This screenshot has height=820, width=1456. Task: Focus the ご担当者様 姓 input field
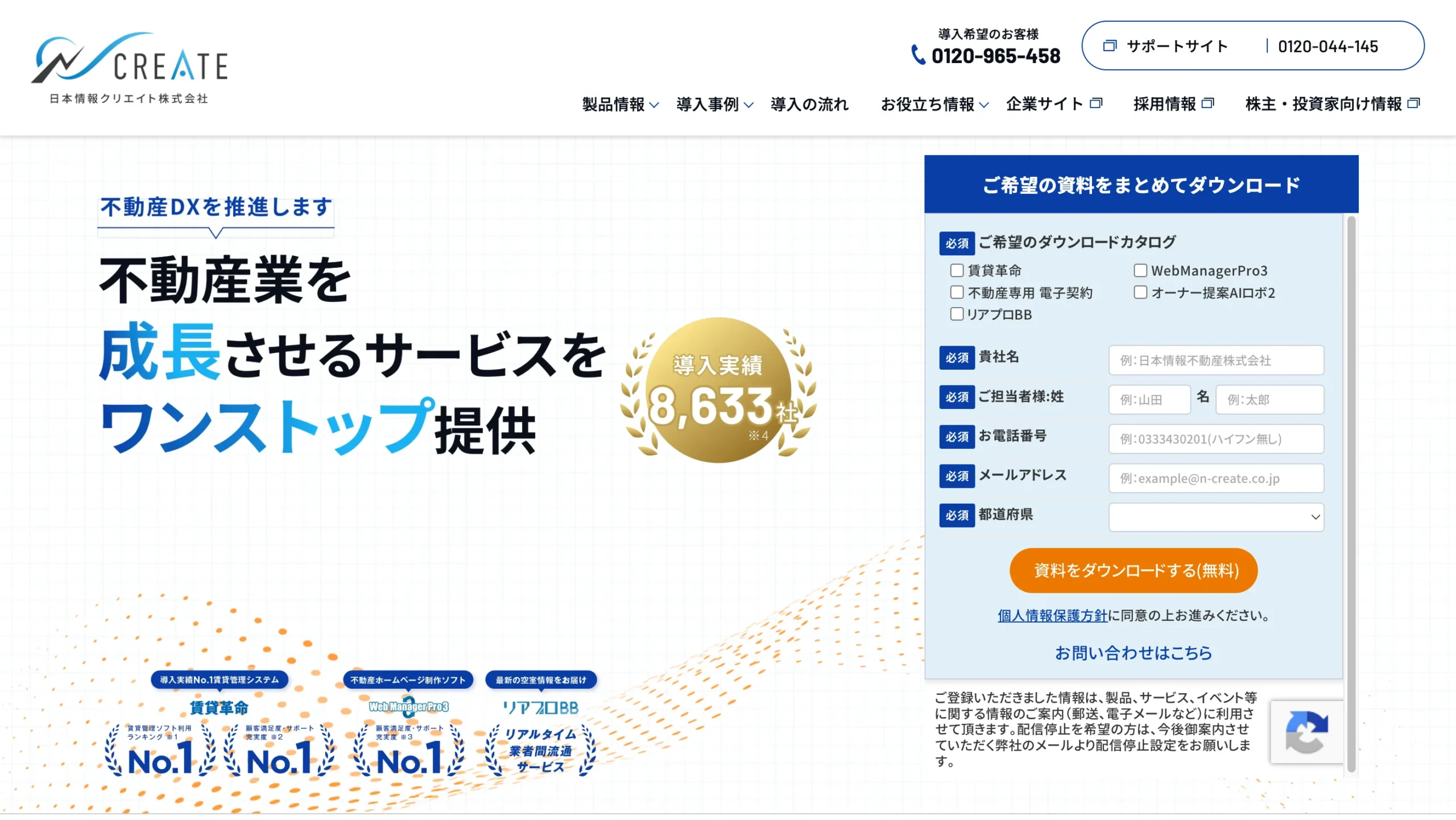point(1149,399)
